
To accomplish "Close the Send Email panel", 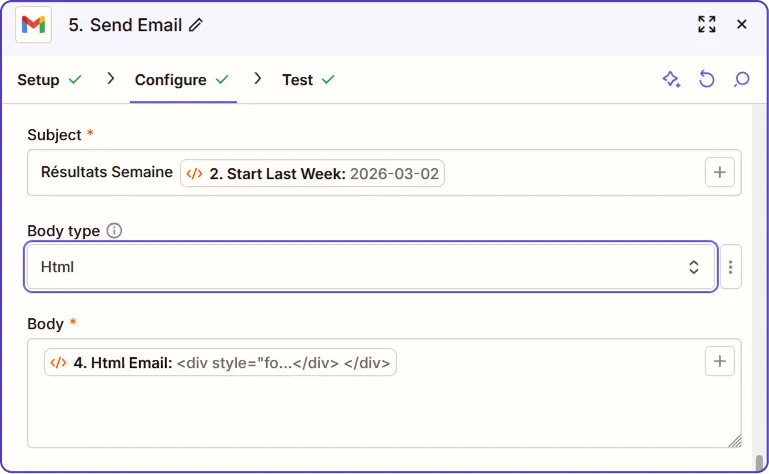I will 742,24.
